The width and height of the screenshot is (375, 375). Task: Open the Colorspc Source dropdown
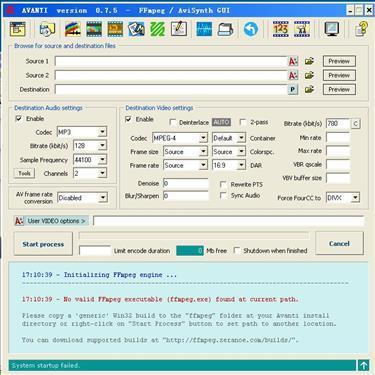coord(241,152)
